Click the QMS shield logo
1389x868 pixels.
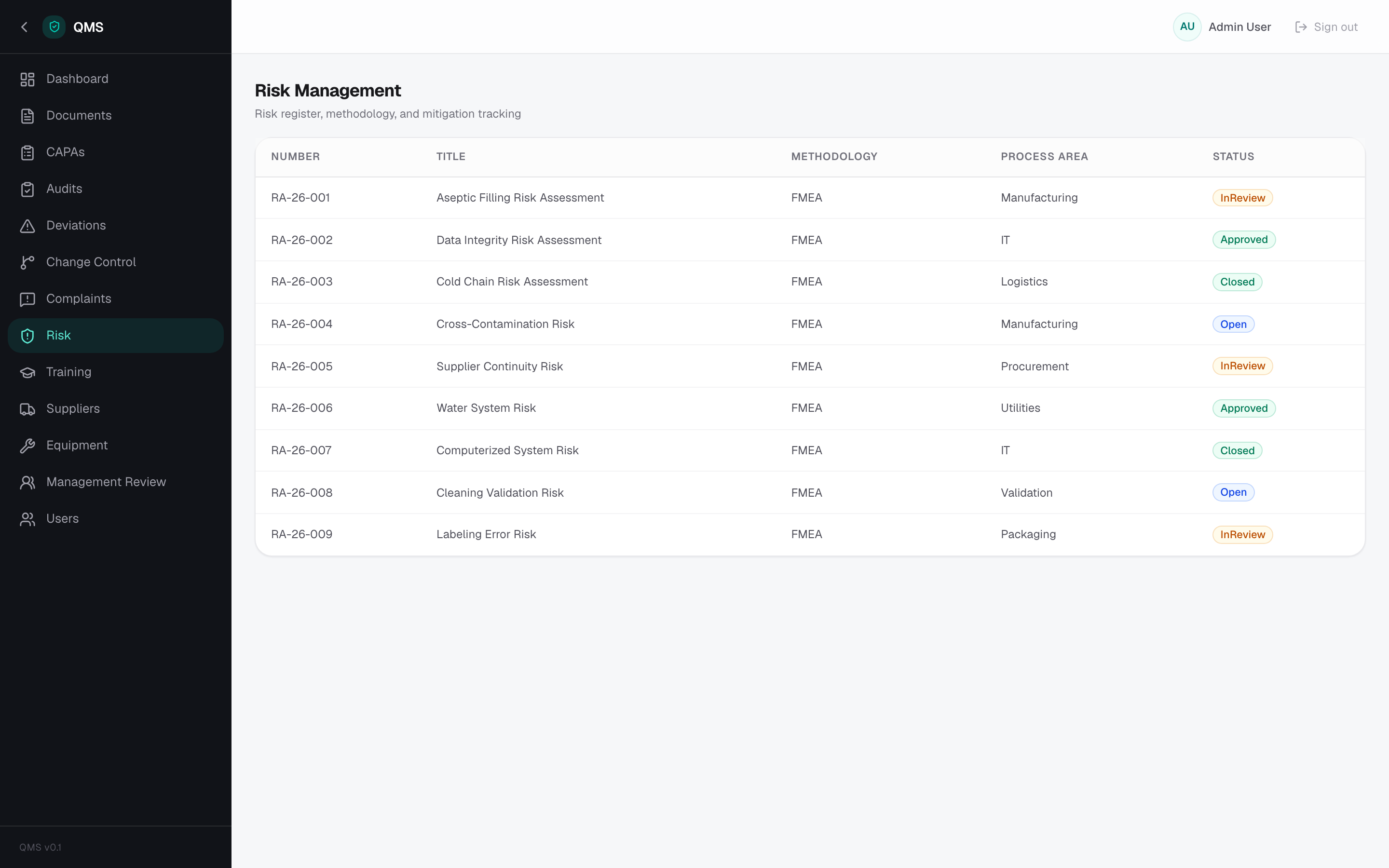[x=54, y=27]
